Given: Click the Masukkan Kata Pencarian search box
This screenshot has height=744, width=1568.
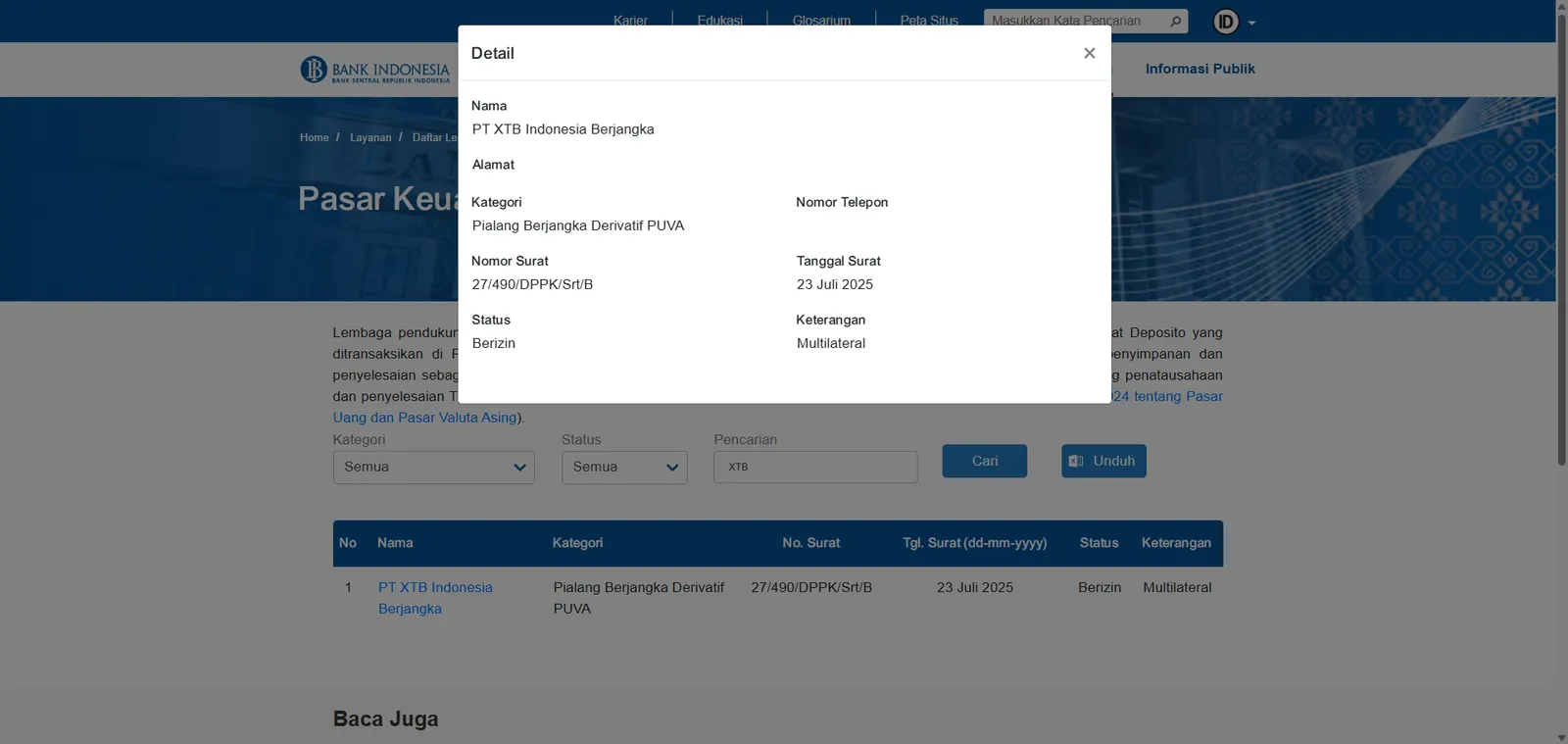Looking at the screenshot, I should coord(1075,21).
